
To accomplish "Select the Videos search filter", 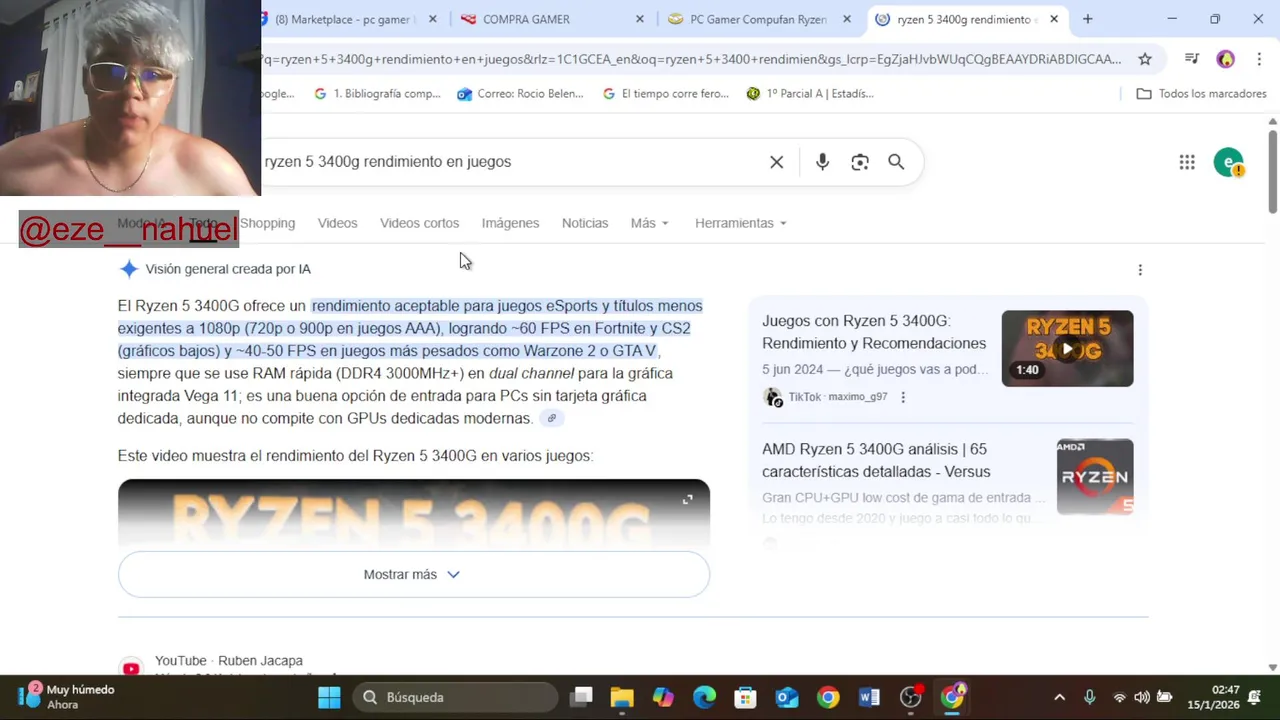I will coord(337,223).
